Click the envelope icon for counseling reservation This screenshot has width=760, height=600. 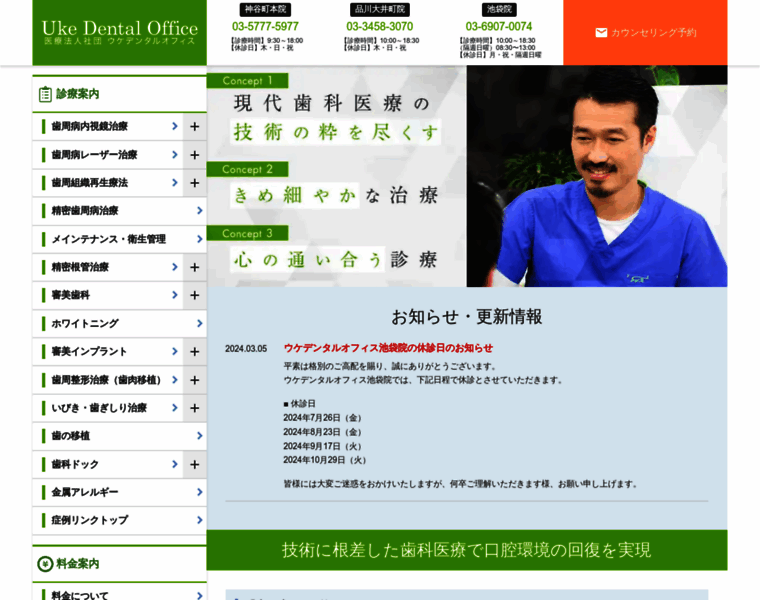click(x=601, y=33)
